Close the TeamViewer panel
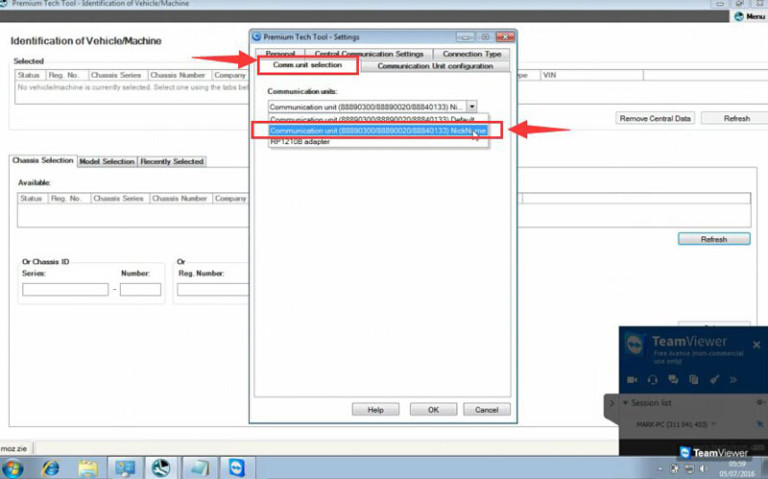 point(756,344)
